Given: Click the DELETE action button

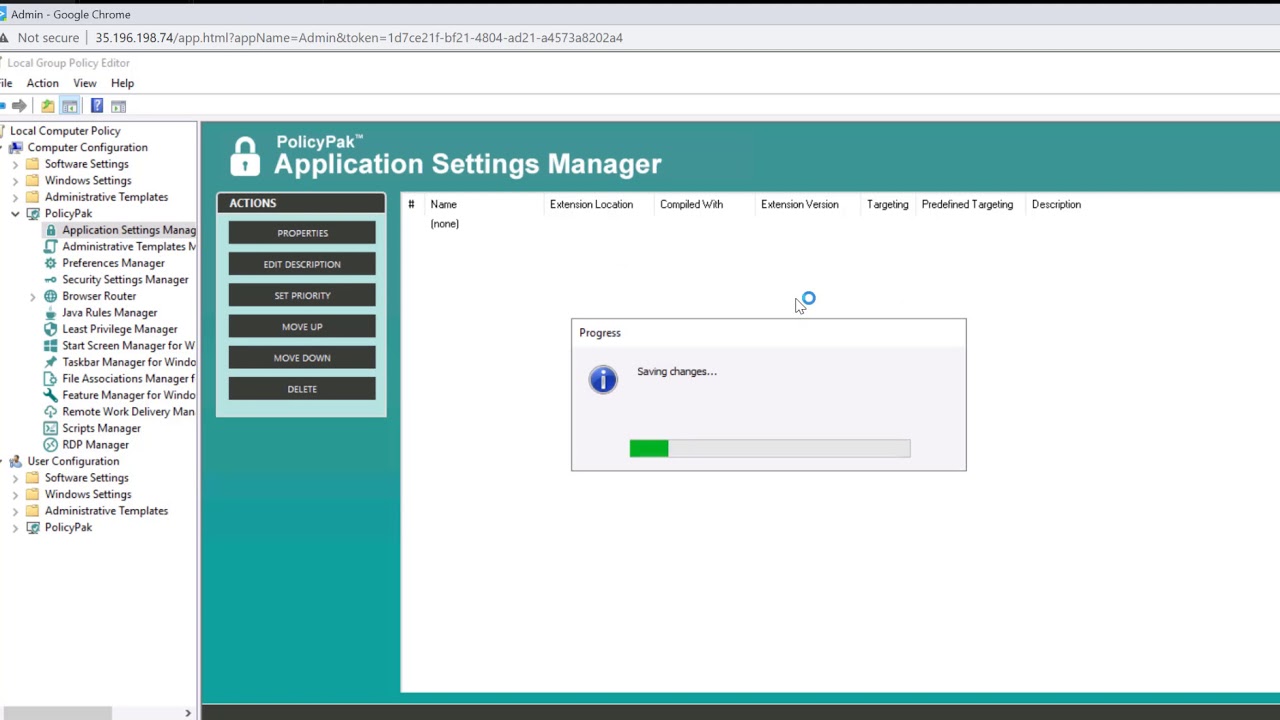Looking at the screenshot, I should click(302, 389).
